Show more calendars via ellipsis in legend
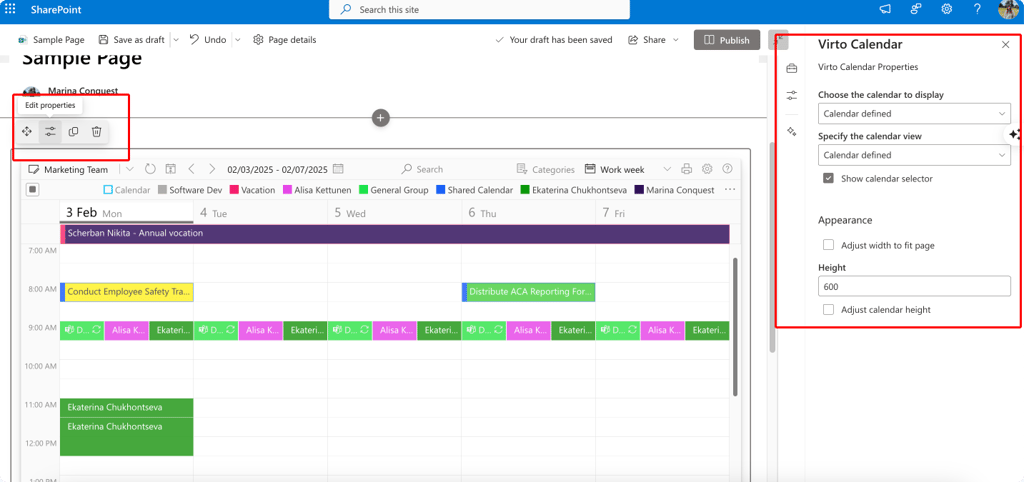Screen dimensions: 1024x482 [x=730, y=189]
